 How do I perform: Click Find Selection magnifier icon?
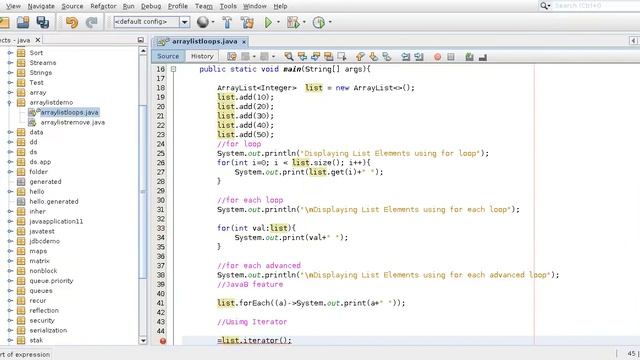[x=289, y=57]
